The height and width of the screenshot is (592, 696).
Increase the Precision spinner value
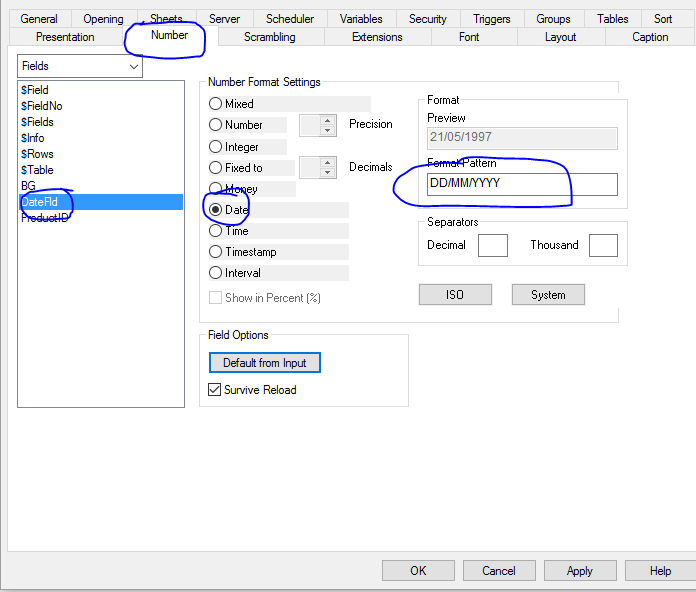(x=328, y=120)
